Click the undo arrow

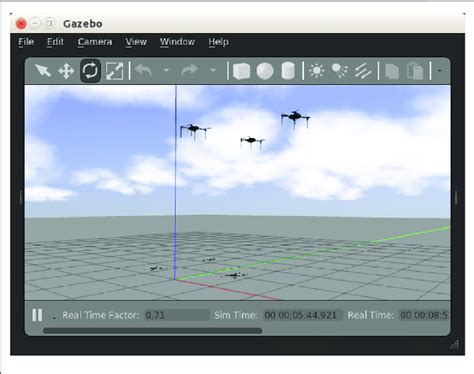pyautogui.click(x=143, y=70)
